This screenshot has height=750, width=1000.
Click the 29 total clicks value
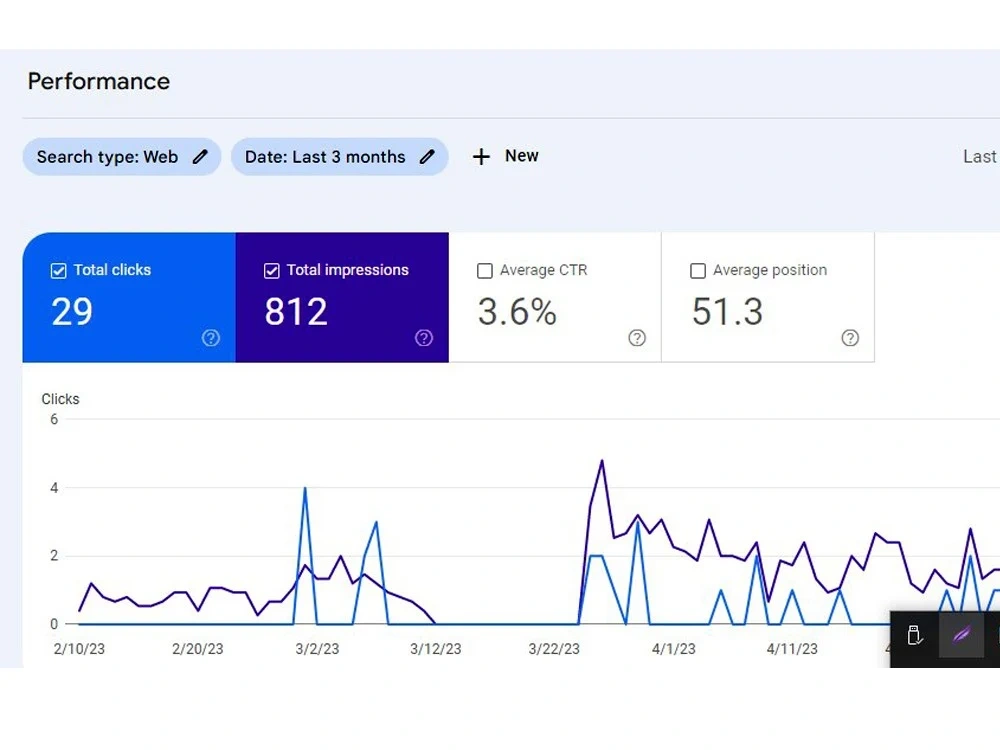point(72,312)
